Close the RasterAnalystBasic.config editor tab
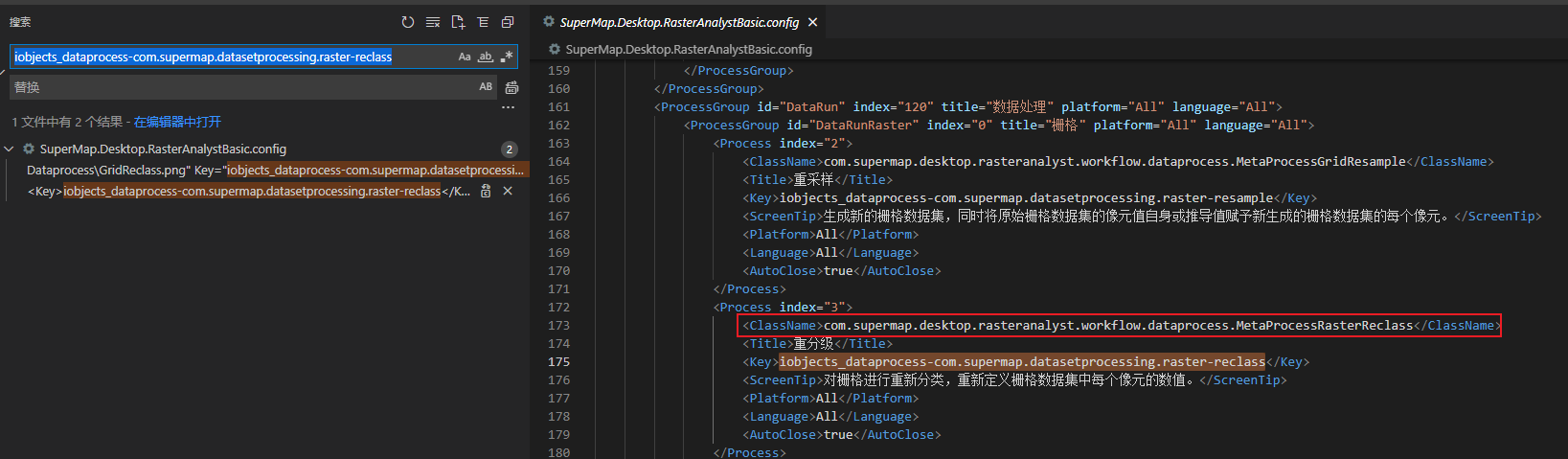Screen dimensions: 1568x459 [x=813, y=22]
